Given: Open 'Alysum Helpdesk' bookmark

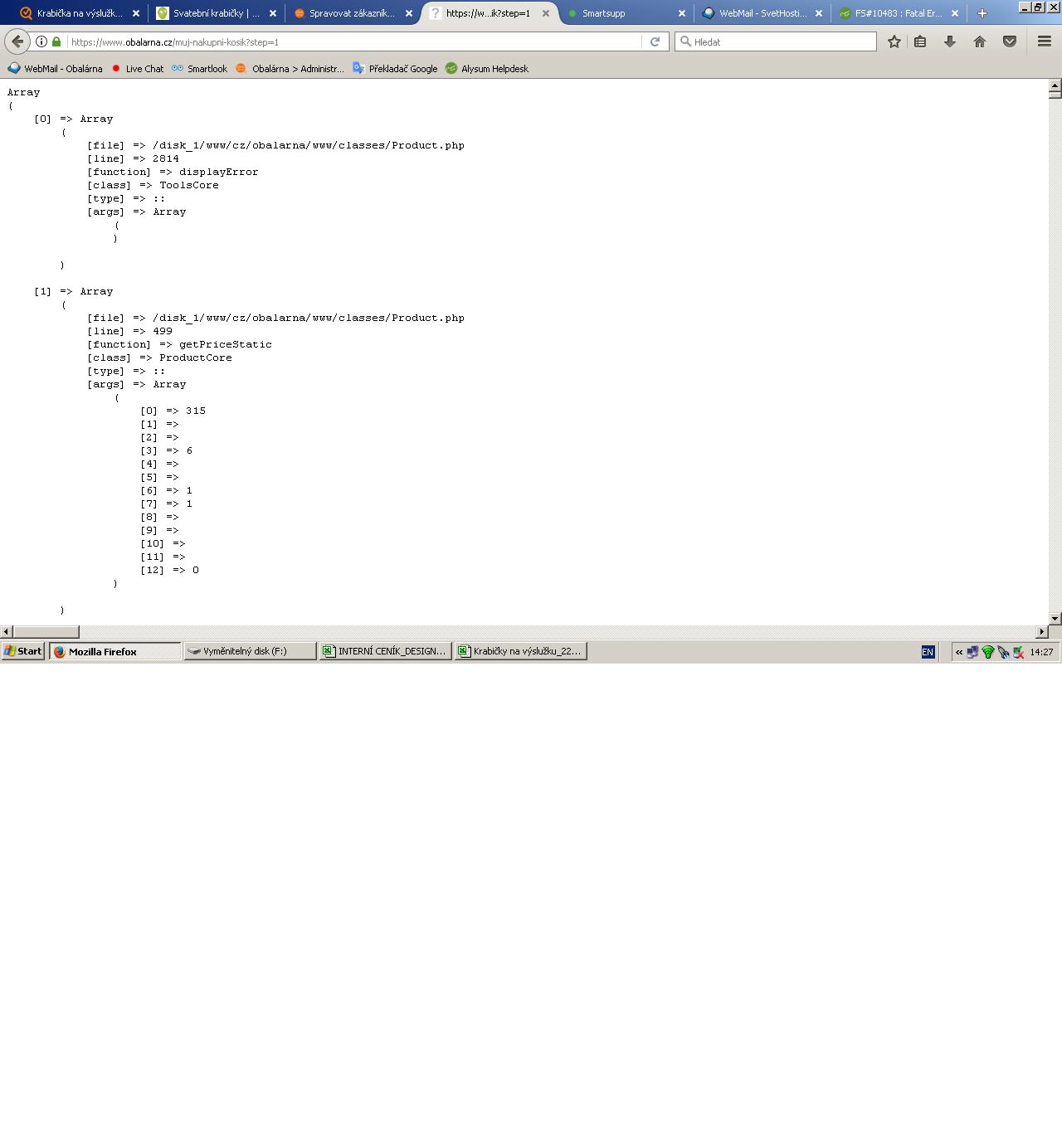Looking at the screenshot, I should (x=487, y=69).
